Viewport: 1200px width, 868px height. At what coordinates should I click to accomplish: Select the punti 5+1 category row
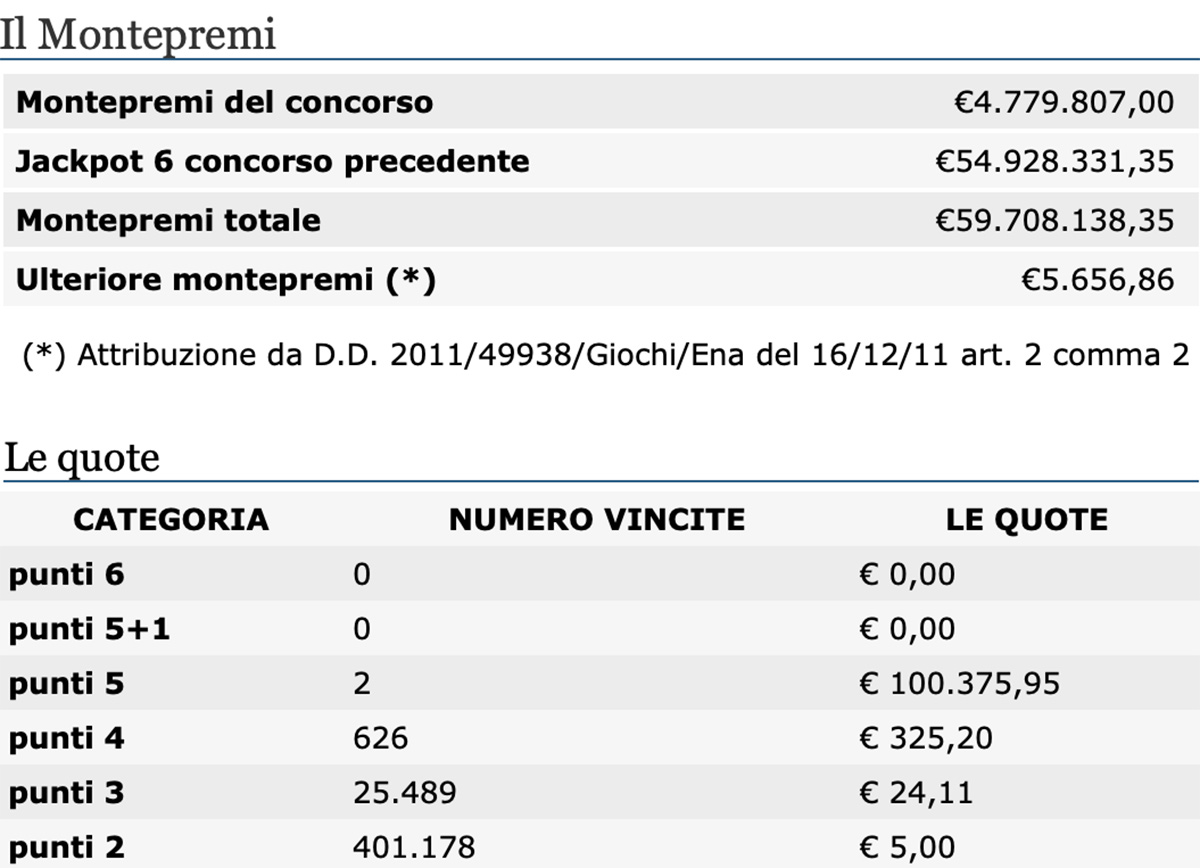[x=600, y=629]
